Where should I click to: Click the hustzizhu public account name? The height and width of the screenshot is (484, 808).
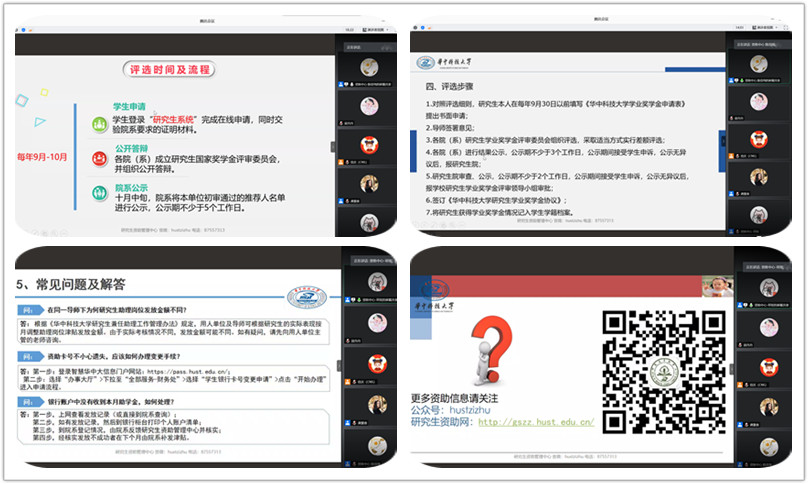469,410
